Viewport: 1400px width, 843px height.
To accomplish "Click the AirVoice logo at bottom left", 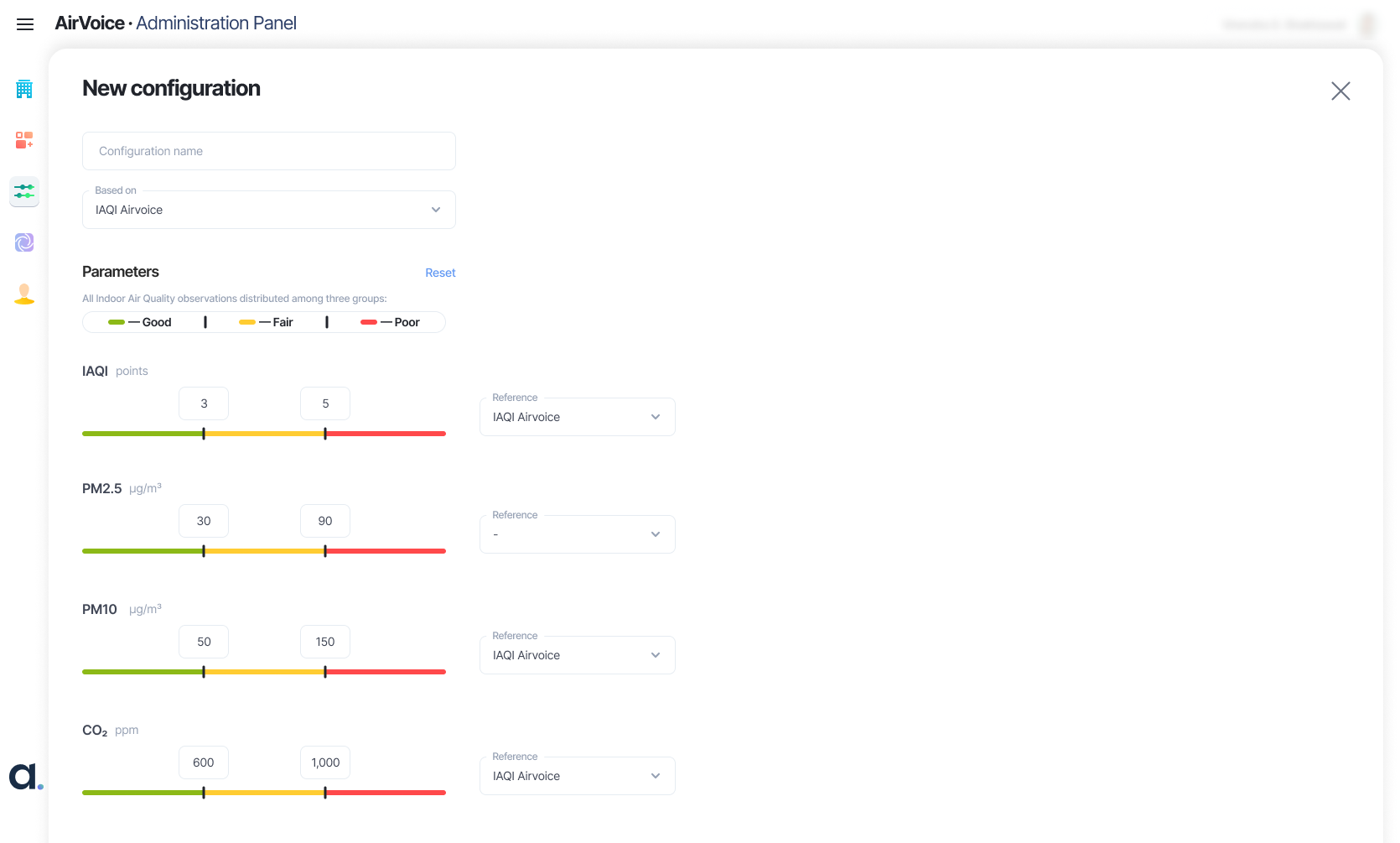I will (x=26, y=777).
